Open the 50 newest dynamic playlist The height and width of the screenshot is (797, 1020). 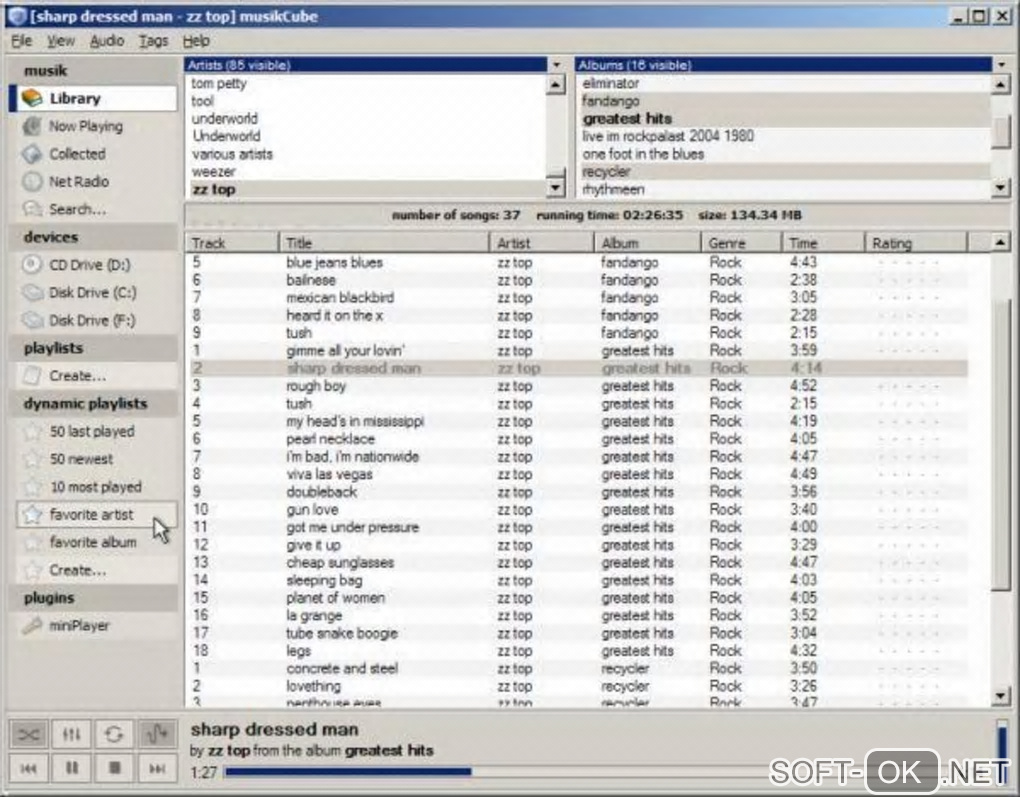tap(94, 459)
